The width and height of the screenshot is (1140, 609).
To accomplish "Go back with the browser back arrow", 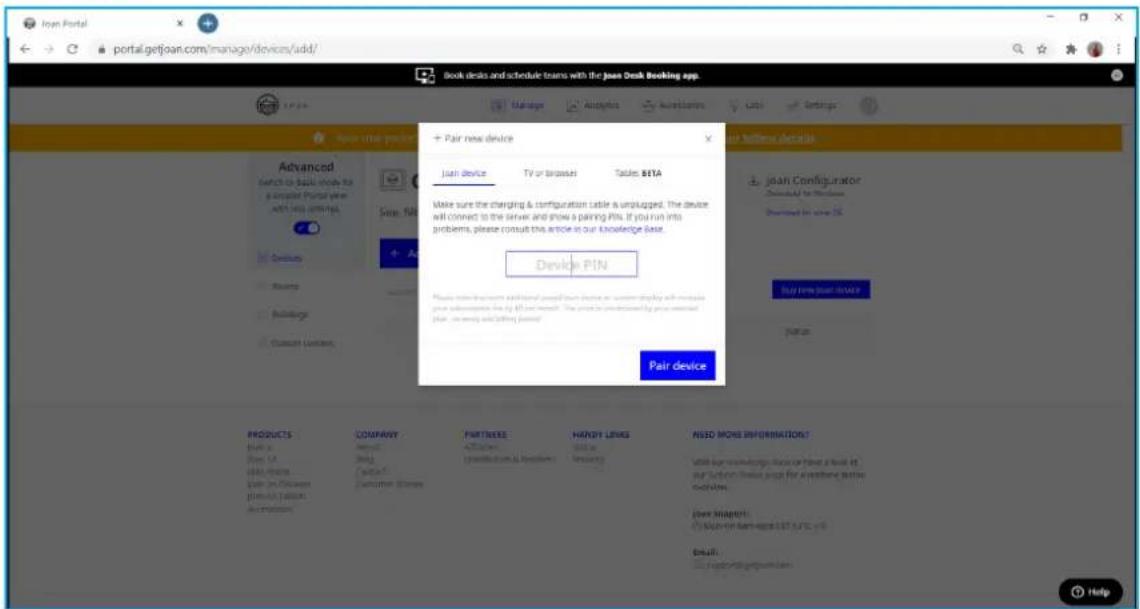I will pyautogui.click(x=25, y=49).
